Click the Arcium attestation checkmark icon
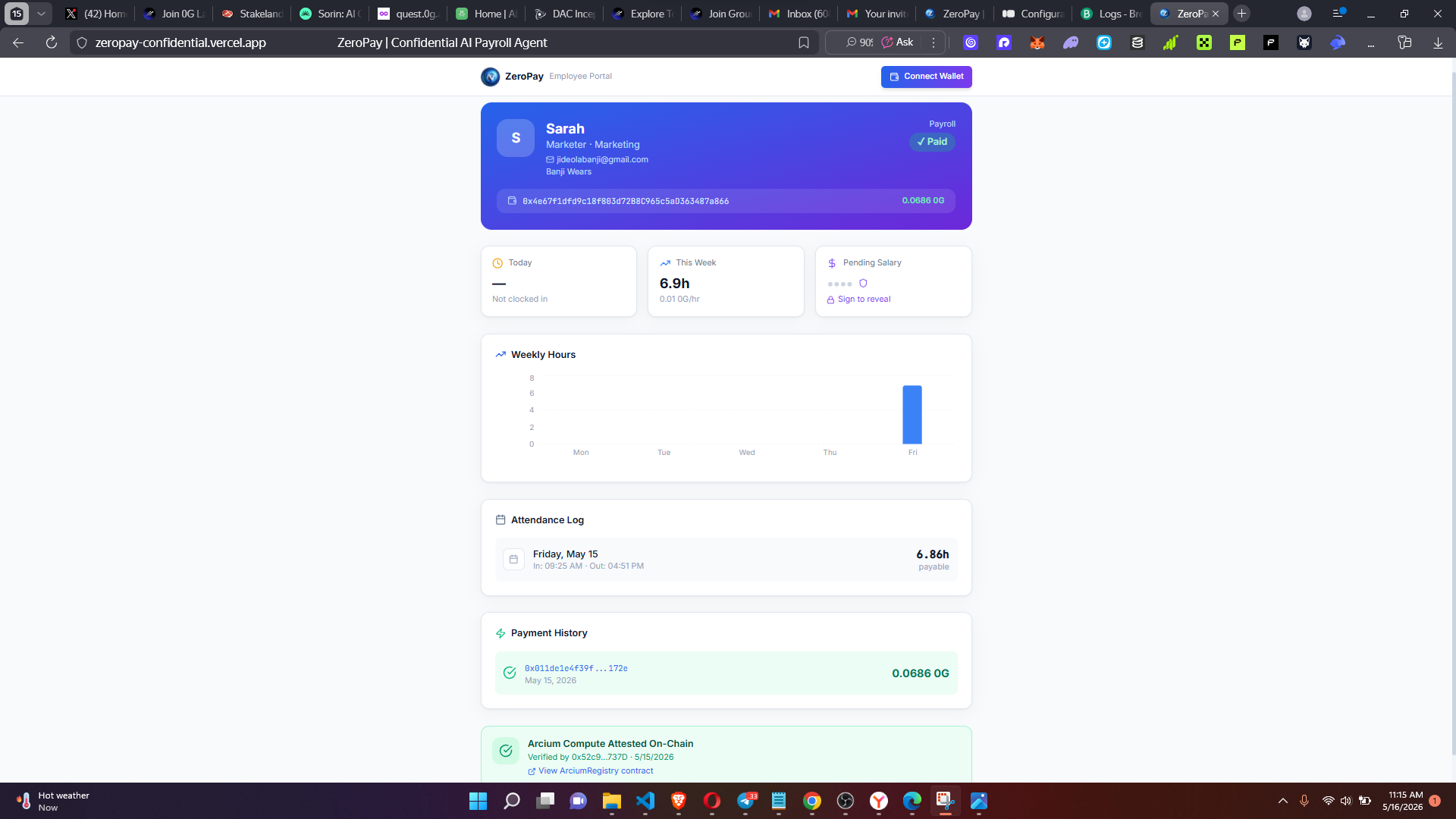 [506, 751]
